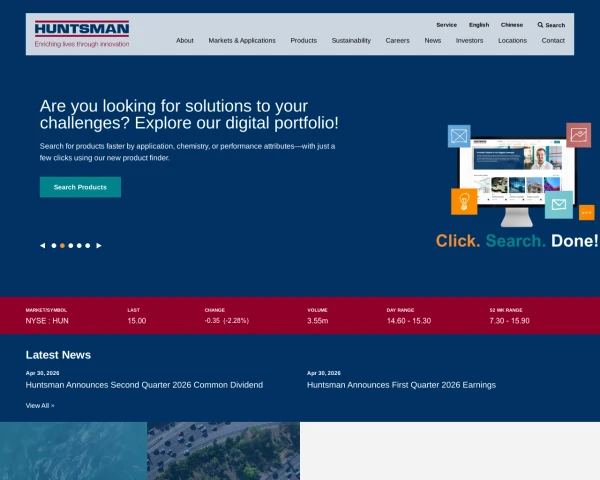Click the monitor product finder image
Screen dimensions: 600x480
pos(517,180)
